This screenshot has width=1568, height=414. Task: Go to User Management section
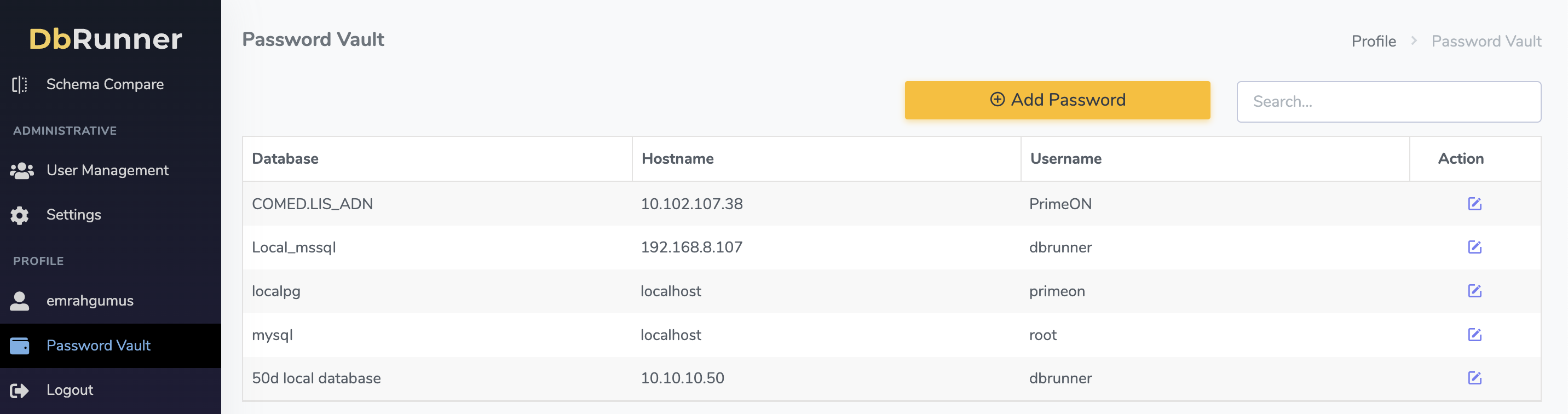(x=107, y=170)
